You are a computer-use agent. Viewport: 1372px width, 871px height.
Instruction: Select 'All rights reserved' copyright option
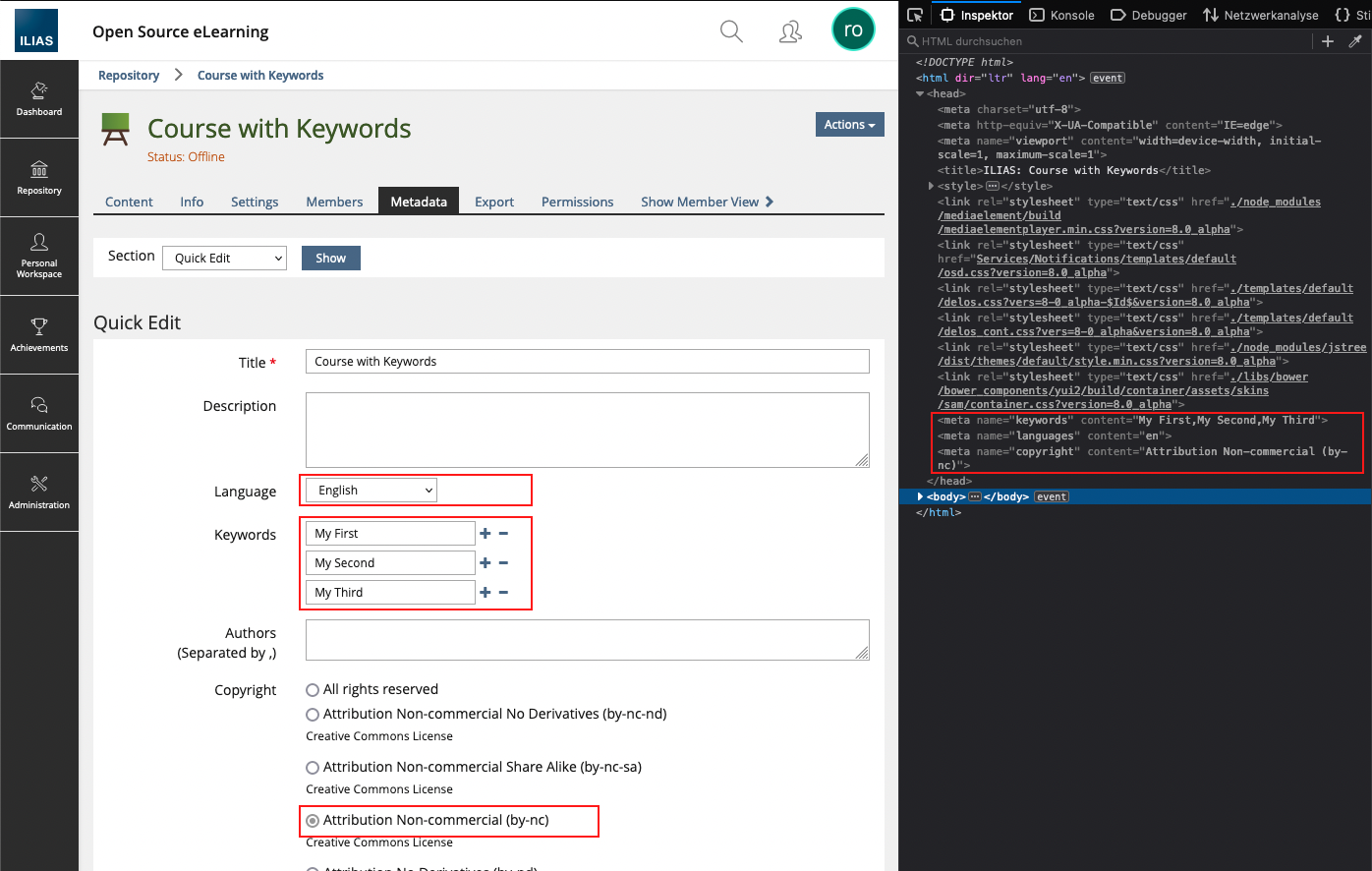[x=313, y=690]
